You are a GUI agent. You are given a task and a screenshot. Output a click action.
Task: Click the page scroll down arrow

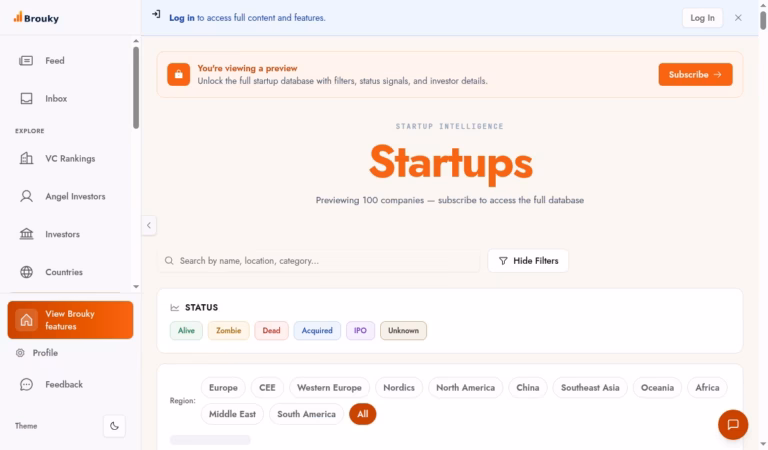click(x=763, y=444)
